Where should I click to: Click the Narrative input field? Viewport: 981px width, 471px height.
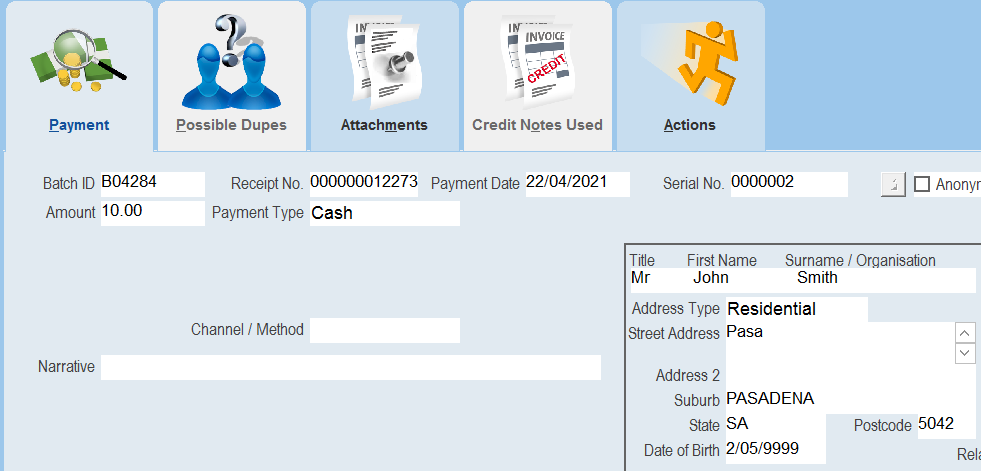(x=350, y=367)
